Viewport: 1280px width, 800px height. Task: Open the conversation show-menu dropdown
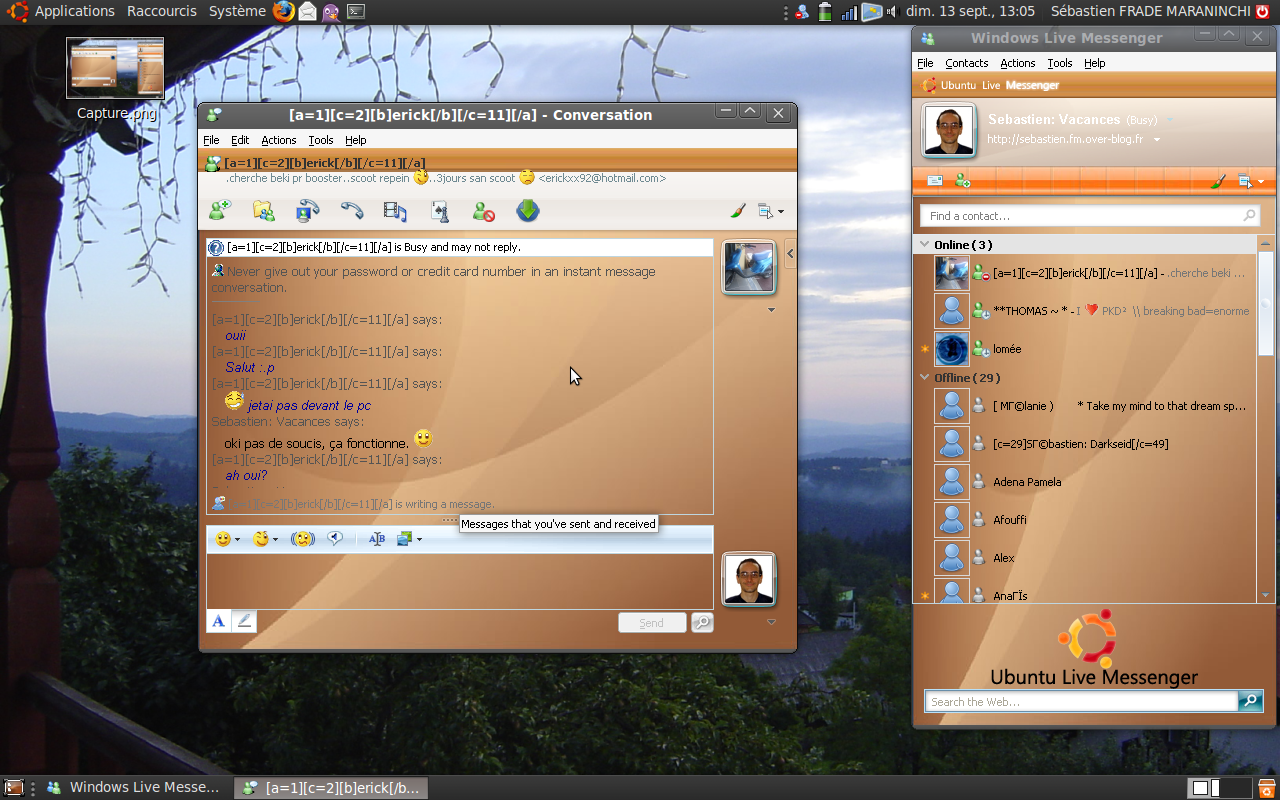coord(770,211)
